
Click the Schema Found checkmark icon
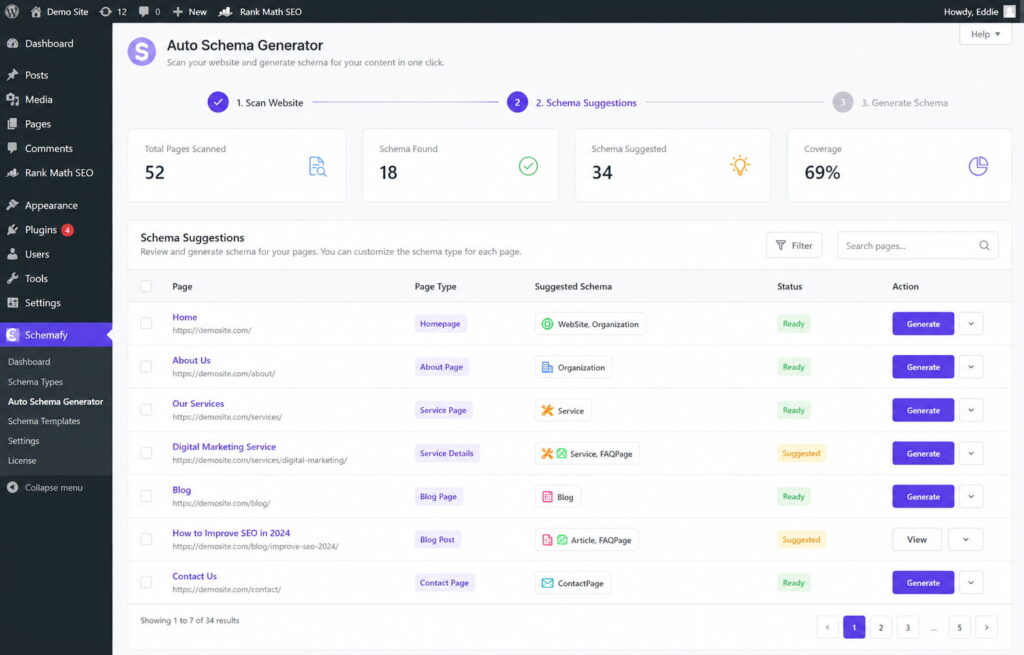(528, 166)
